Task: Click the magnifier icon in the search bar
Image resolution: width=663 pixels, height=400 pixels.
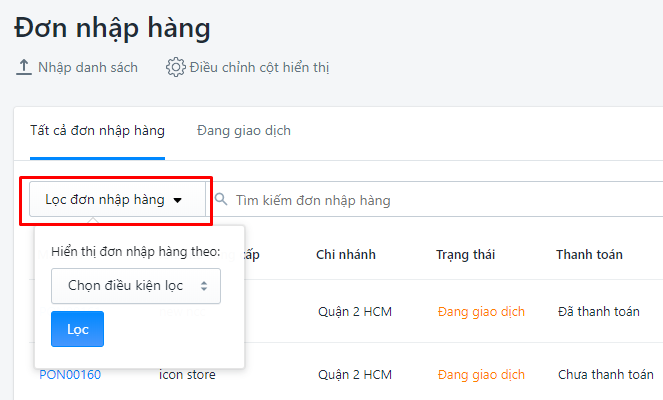Action: (221, 199)
